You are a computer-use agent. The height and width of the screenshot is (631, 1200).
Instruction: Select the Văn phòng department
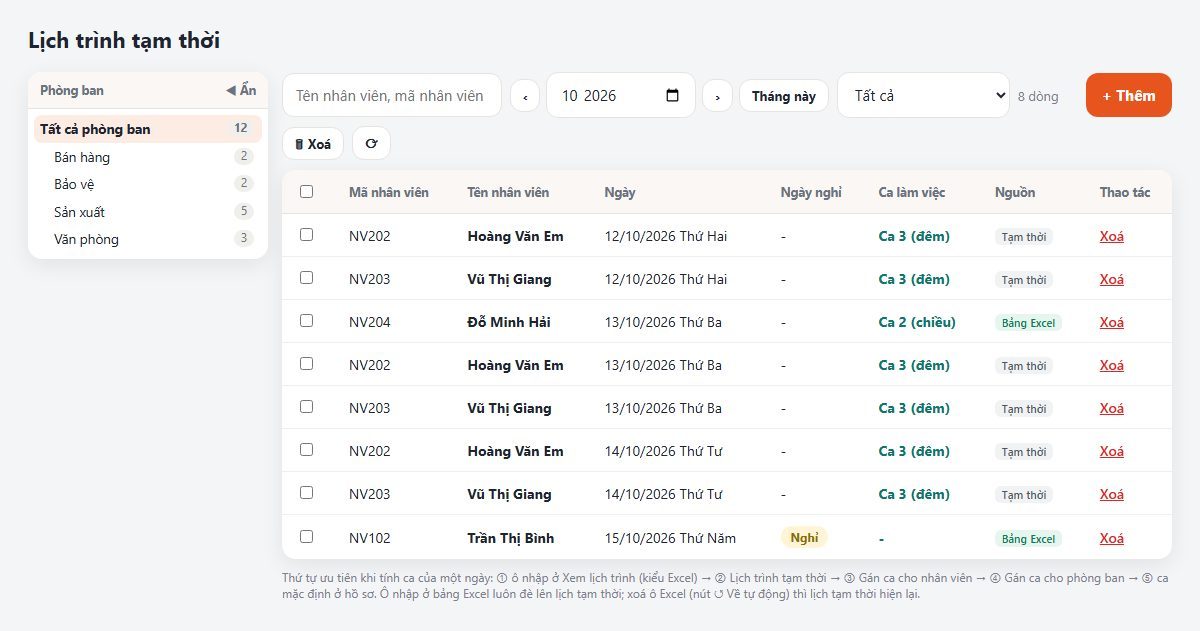point(148,239)
